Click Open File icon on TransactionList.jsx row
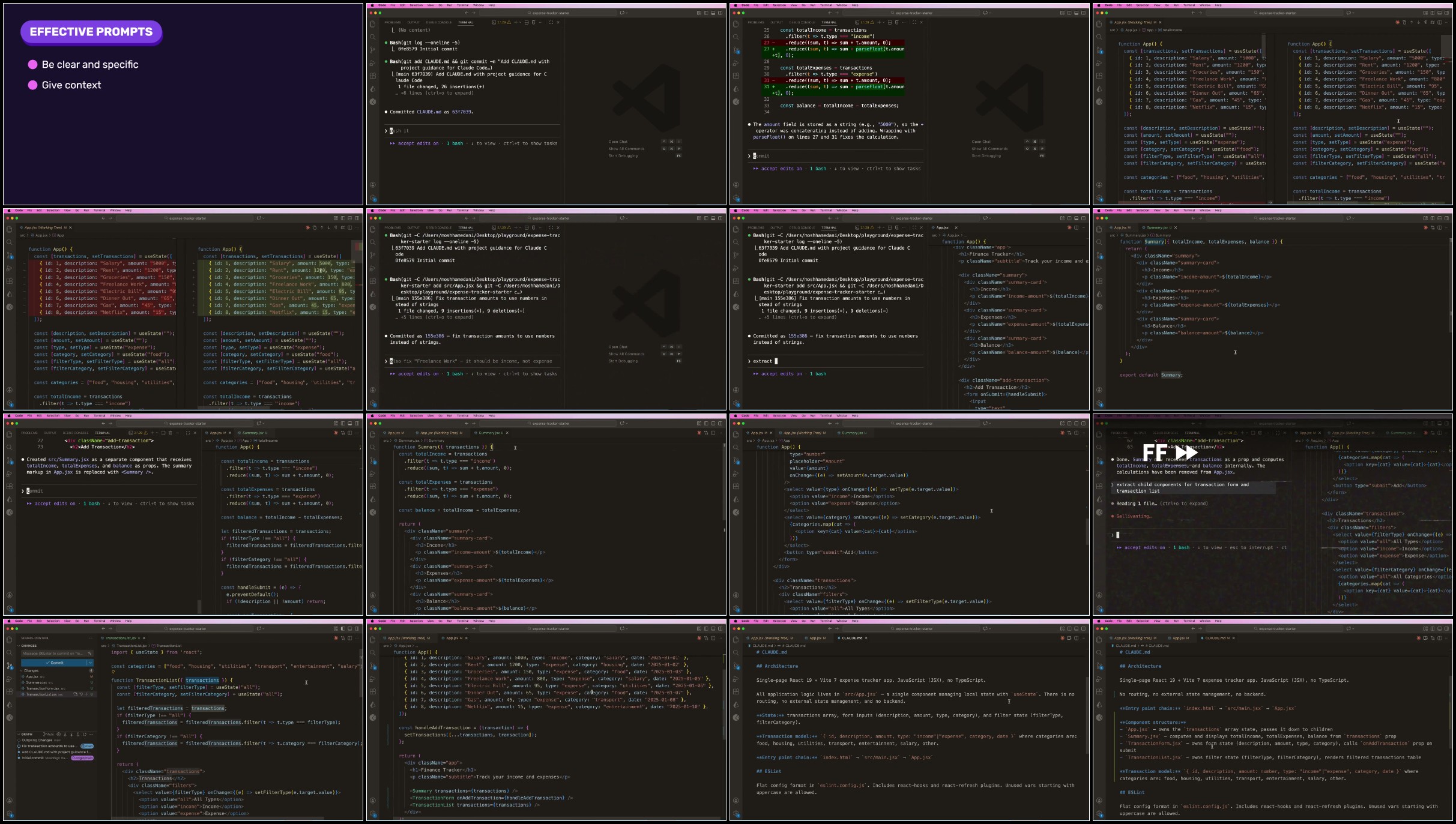The width and height of the screenshot is (1456, 824). [75, 694]
